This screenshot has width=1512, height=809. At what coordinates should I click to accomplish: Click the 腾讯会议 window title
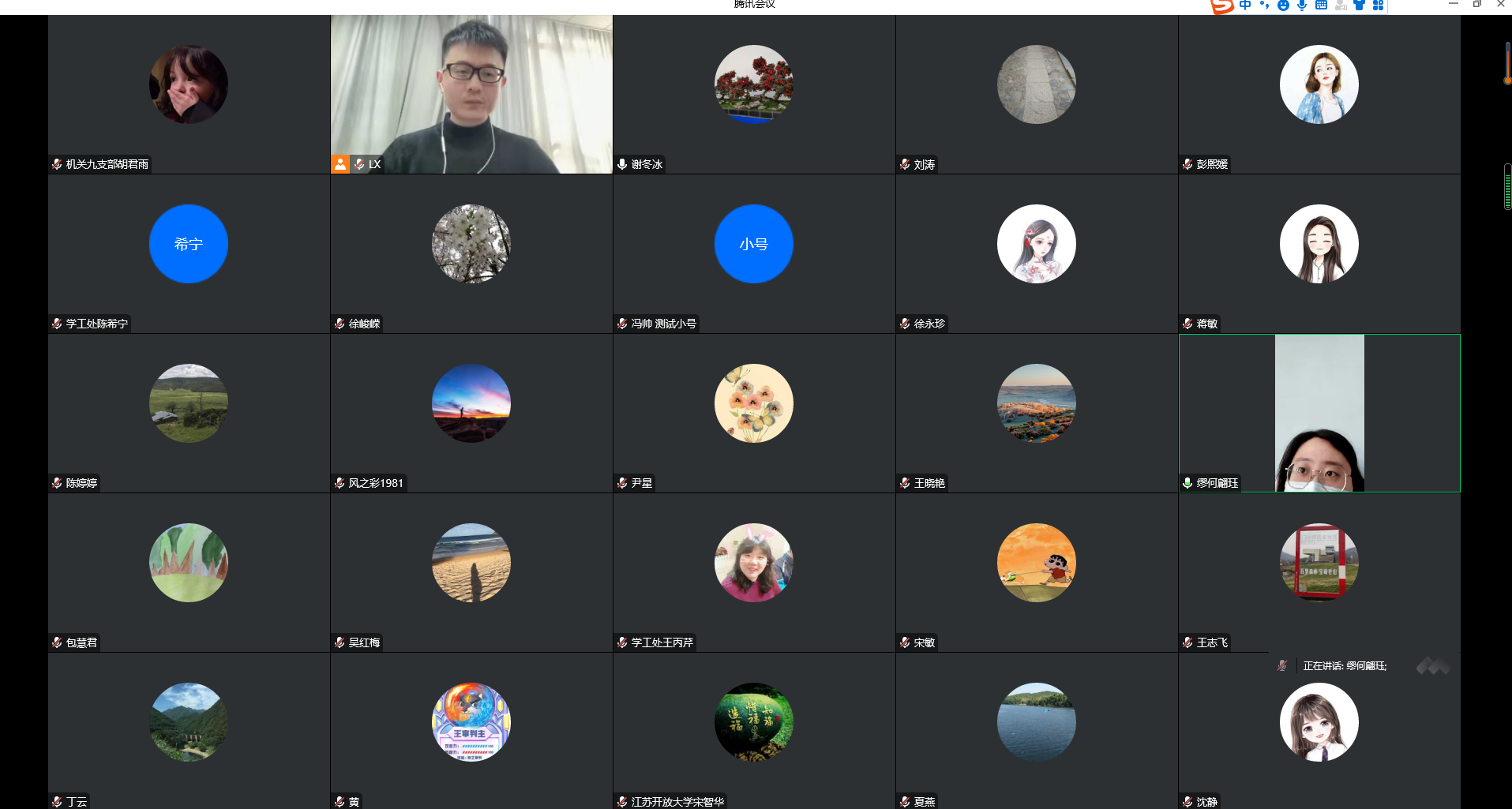click(x=755, y=5)
